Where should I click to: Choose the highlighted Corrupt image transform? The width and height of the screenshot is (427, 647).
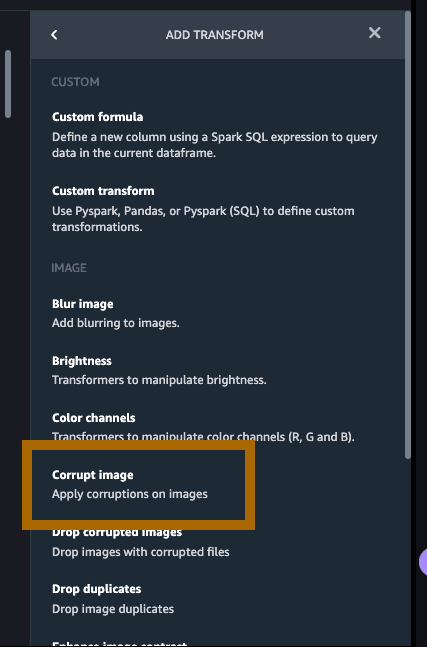coord(138,484)
